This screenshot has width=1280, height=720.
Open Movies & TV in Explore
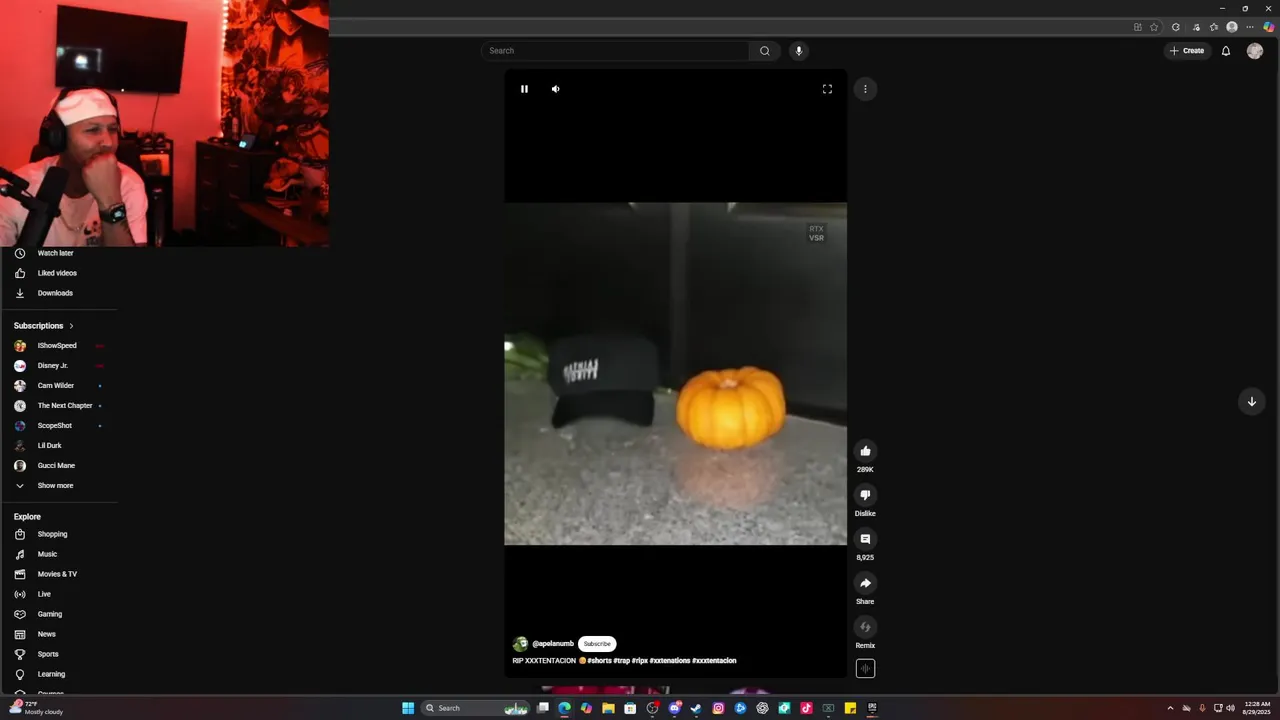[58, 574]
